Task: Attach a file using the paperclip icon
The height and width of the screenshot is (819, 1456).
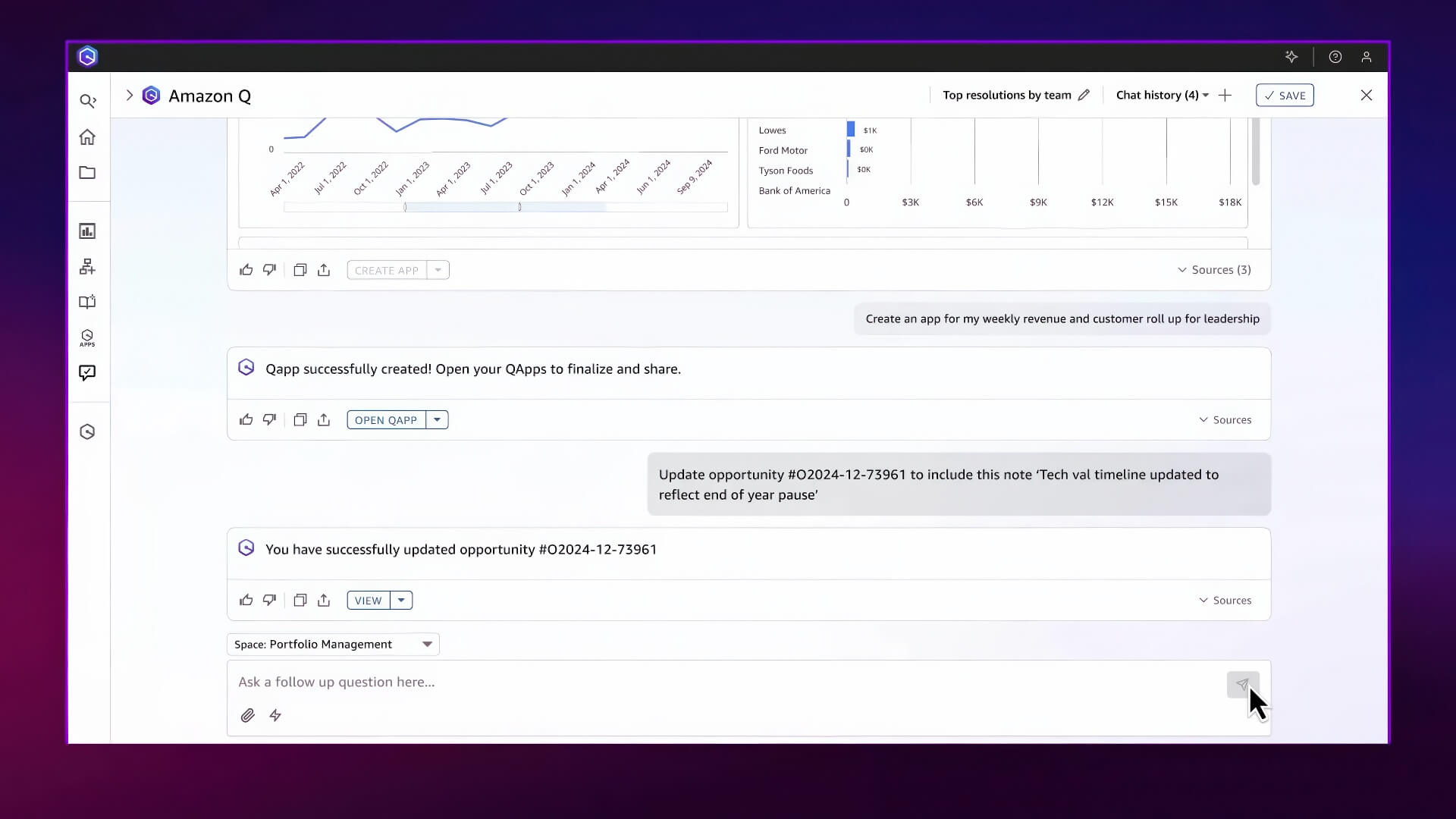Action: click(x=247, y=715)
